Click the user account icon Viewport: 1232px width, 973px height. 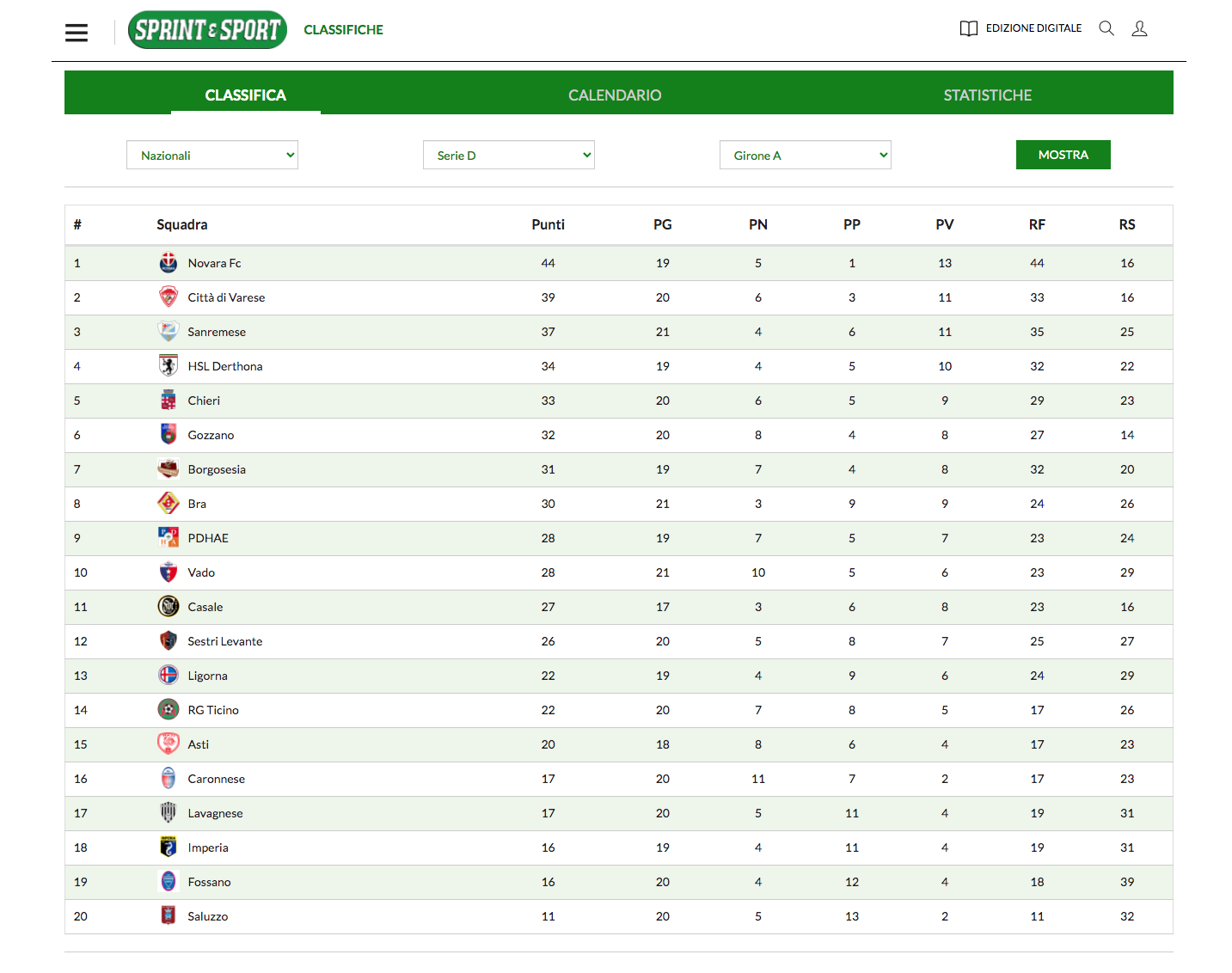coord(1139,28)
